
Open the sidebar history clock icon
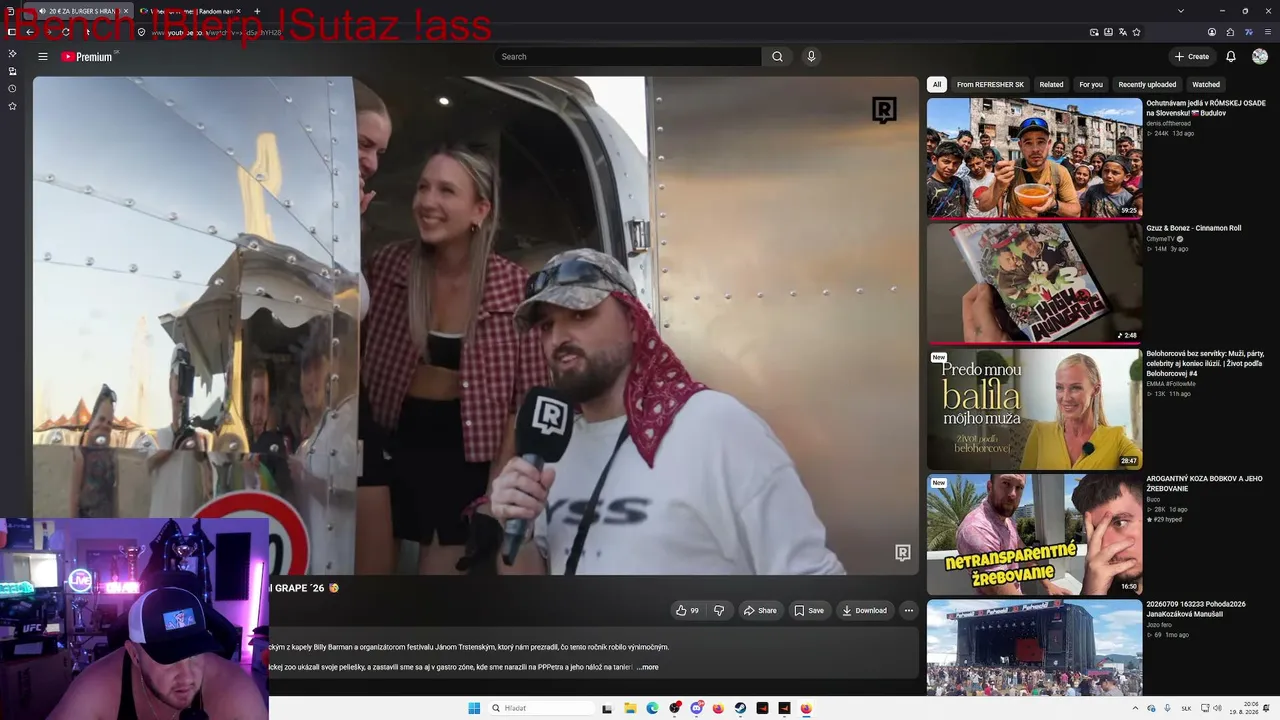tap(12, 89)
